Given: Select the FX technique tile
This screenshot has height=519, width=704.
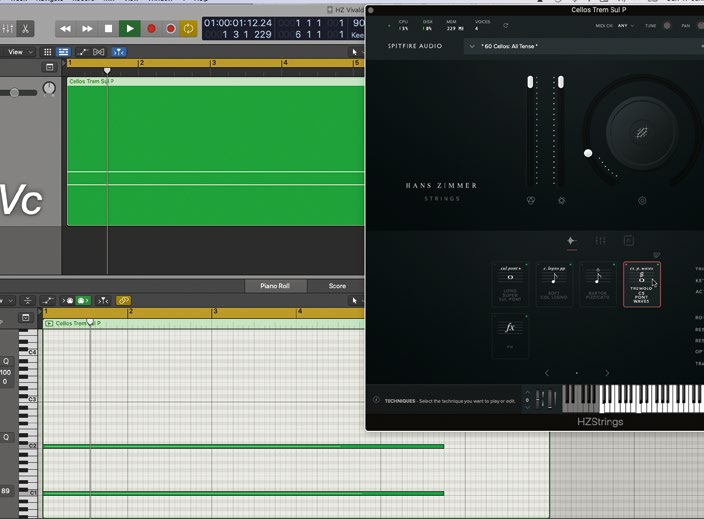Looking at the screenshot, I should (510, 335).
